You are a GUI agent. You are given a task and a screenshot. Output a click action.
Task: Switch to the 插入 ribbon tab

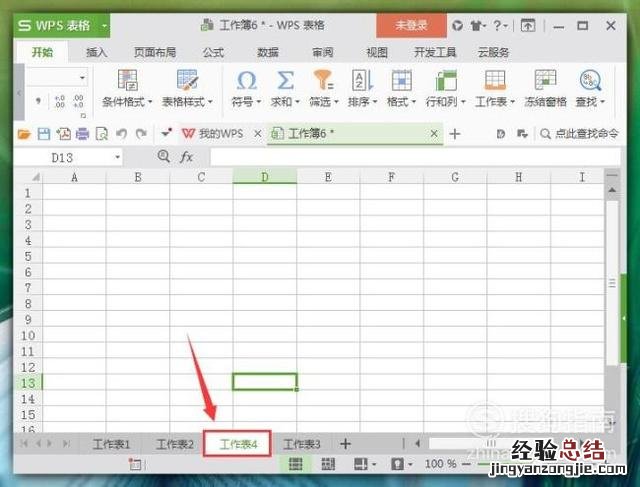click(96, 52)
